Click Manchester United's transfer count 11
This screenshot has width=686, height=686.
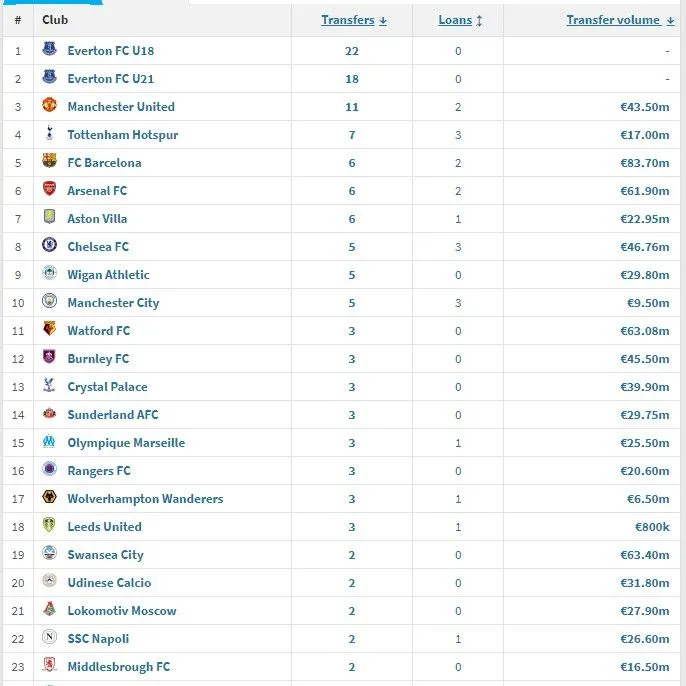coord(351,106)
